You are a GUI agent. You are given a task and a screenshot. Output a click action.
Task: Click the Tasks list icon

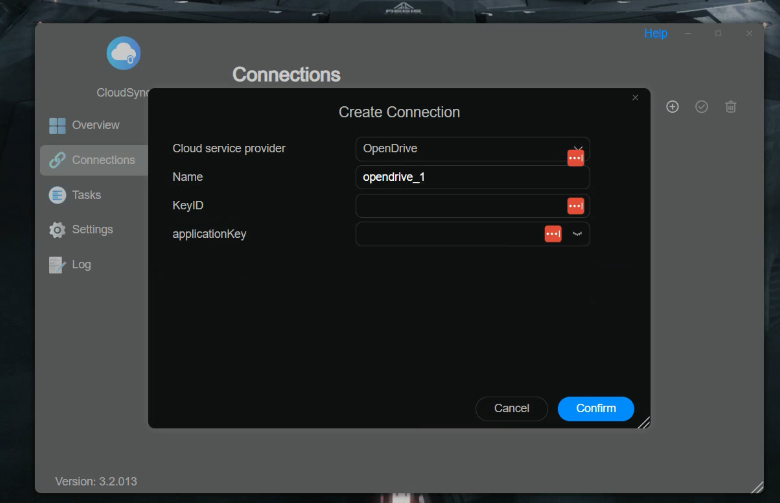pyautogui.click(x=57, y=195)
